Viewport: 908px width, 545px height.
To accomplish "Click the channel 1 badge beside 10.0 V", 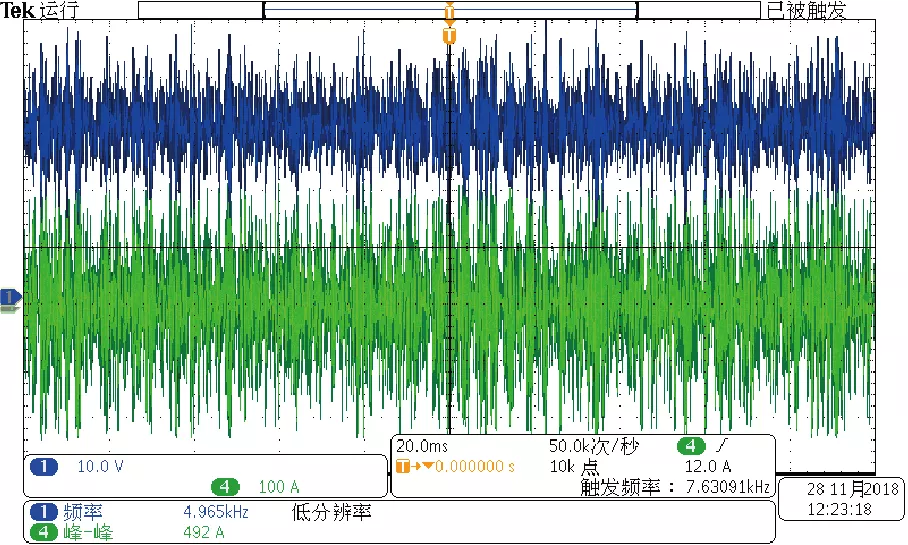I will (x=43, y=467).
